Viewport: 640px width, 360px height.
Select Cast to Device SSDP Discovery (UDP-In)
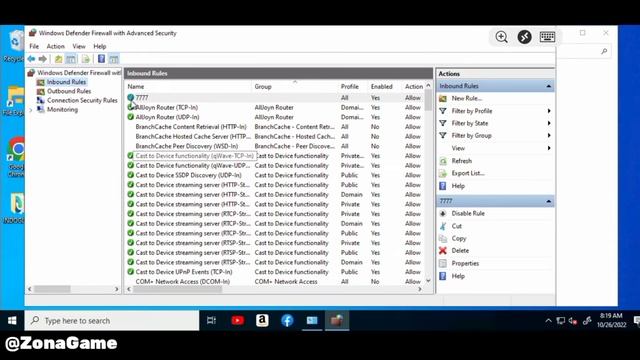[x=274, y=175]
